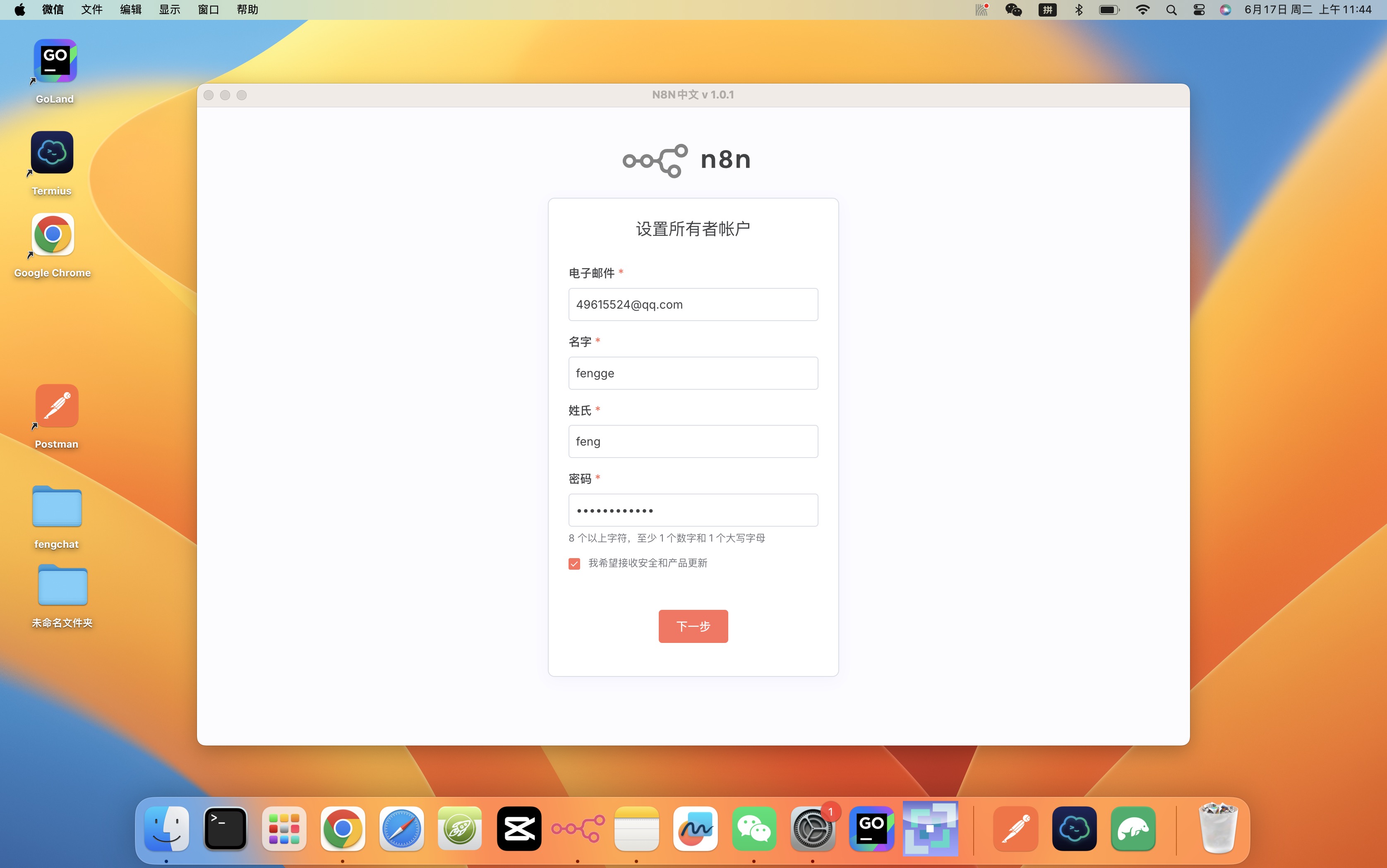Open the Apple menu
This screenshot has height=868, width=1387.
pos(19,10)
